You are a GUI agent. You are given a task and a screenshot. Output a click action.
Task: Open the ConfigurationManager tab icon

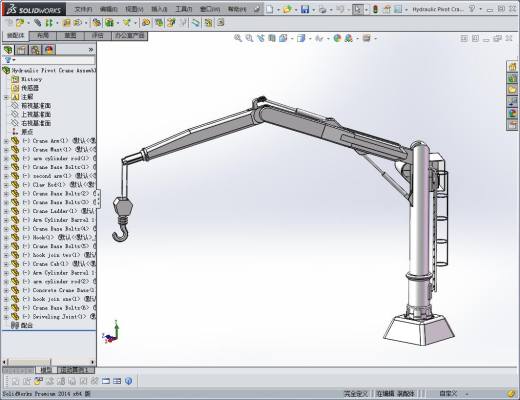(x=35, y=50)
